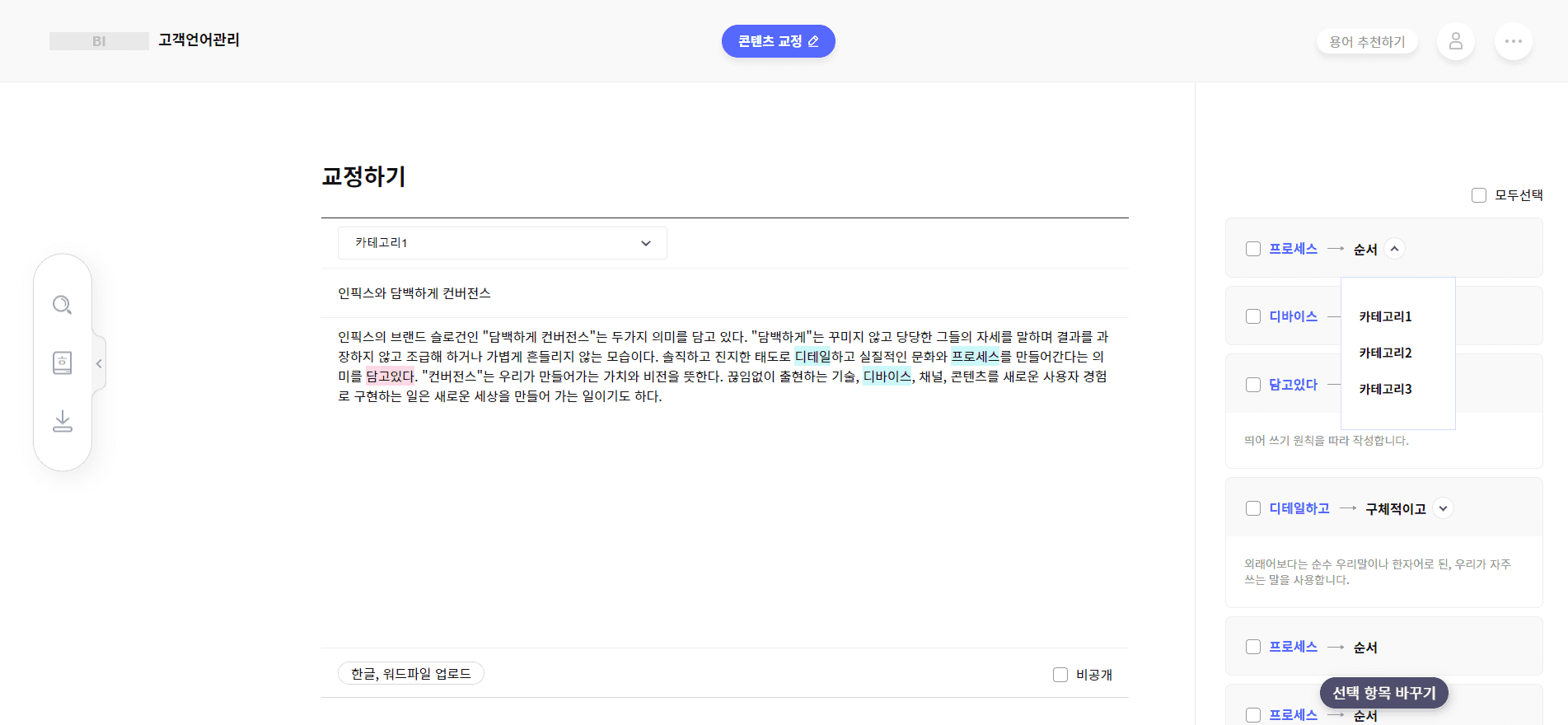Open the 고객언어관리 title link
Screen dimensions: 1568x725
199,40
